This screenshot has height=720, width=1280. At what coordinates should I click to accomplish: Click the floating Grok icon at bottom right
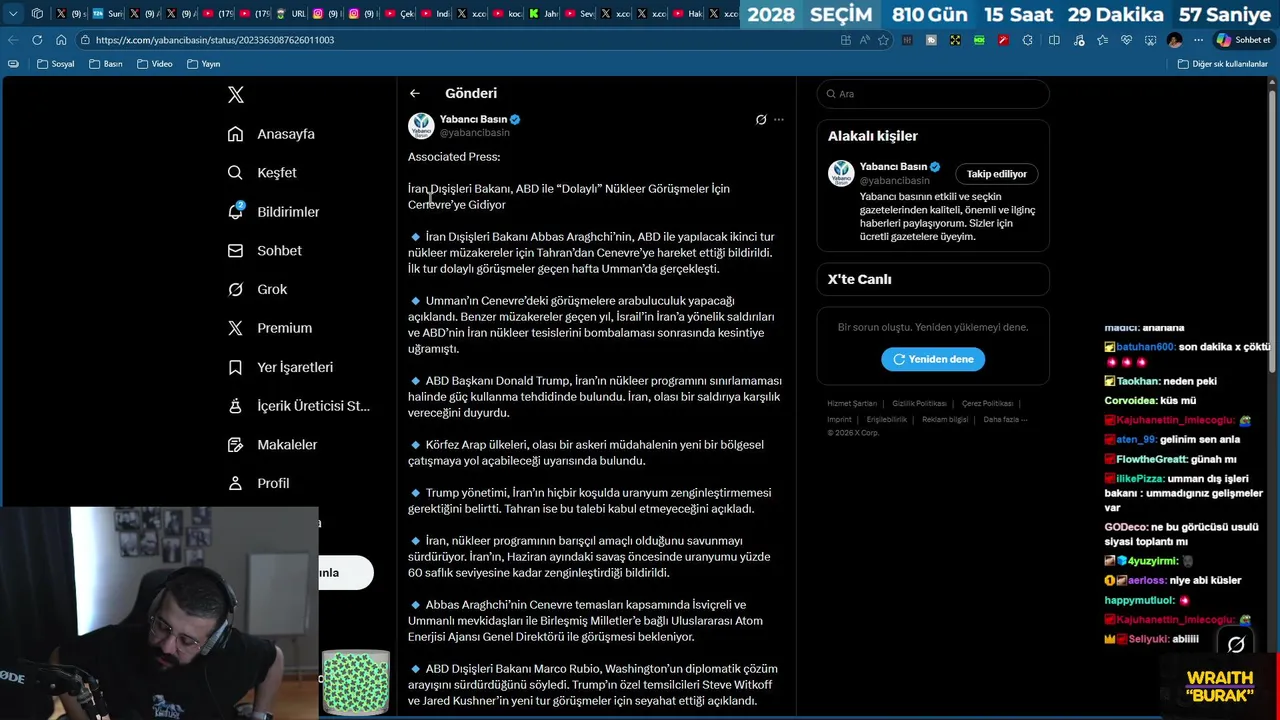(x=1236, y=645)
